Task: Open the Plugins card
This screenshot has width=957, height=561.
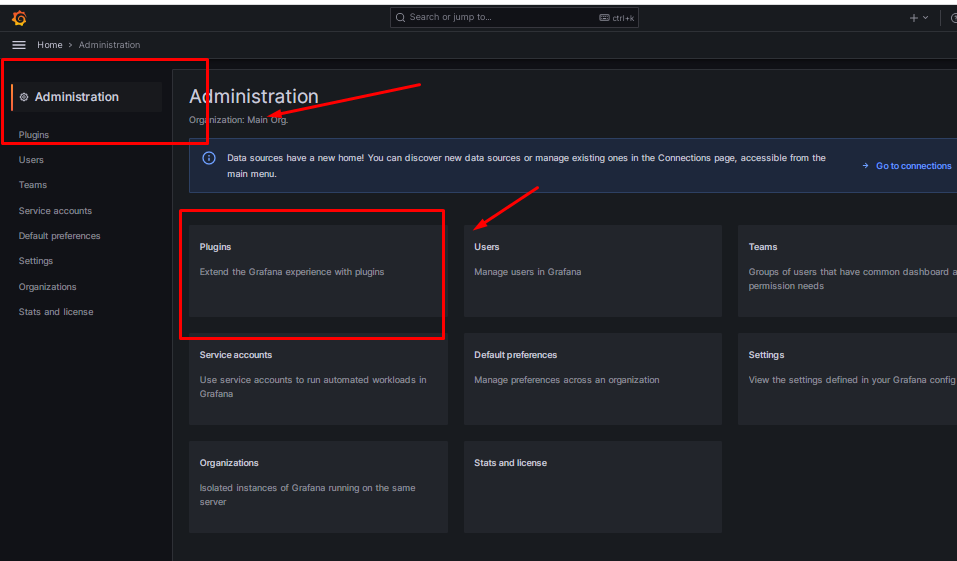Action: [x=318, y=271]
